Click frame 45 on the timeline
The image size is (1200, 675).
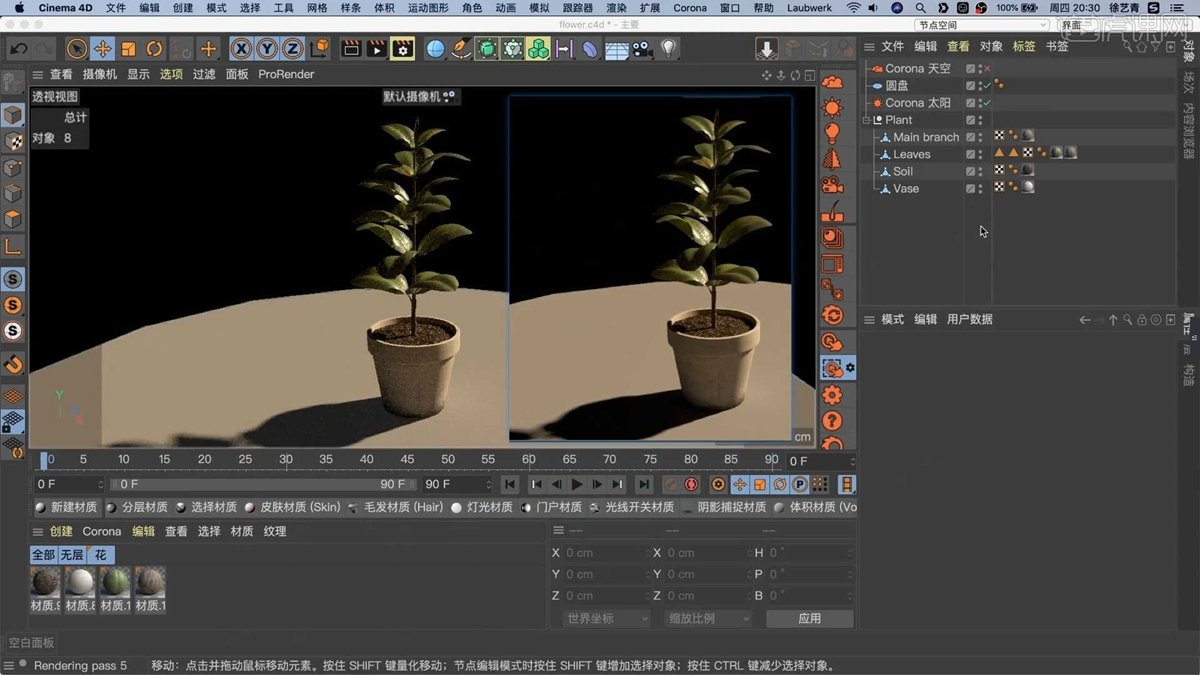point(407,460)
